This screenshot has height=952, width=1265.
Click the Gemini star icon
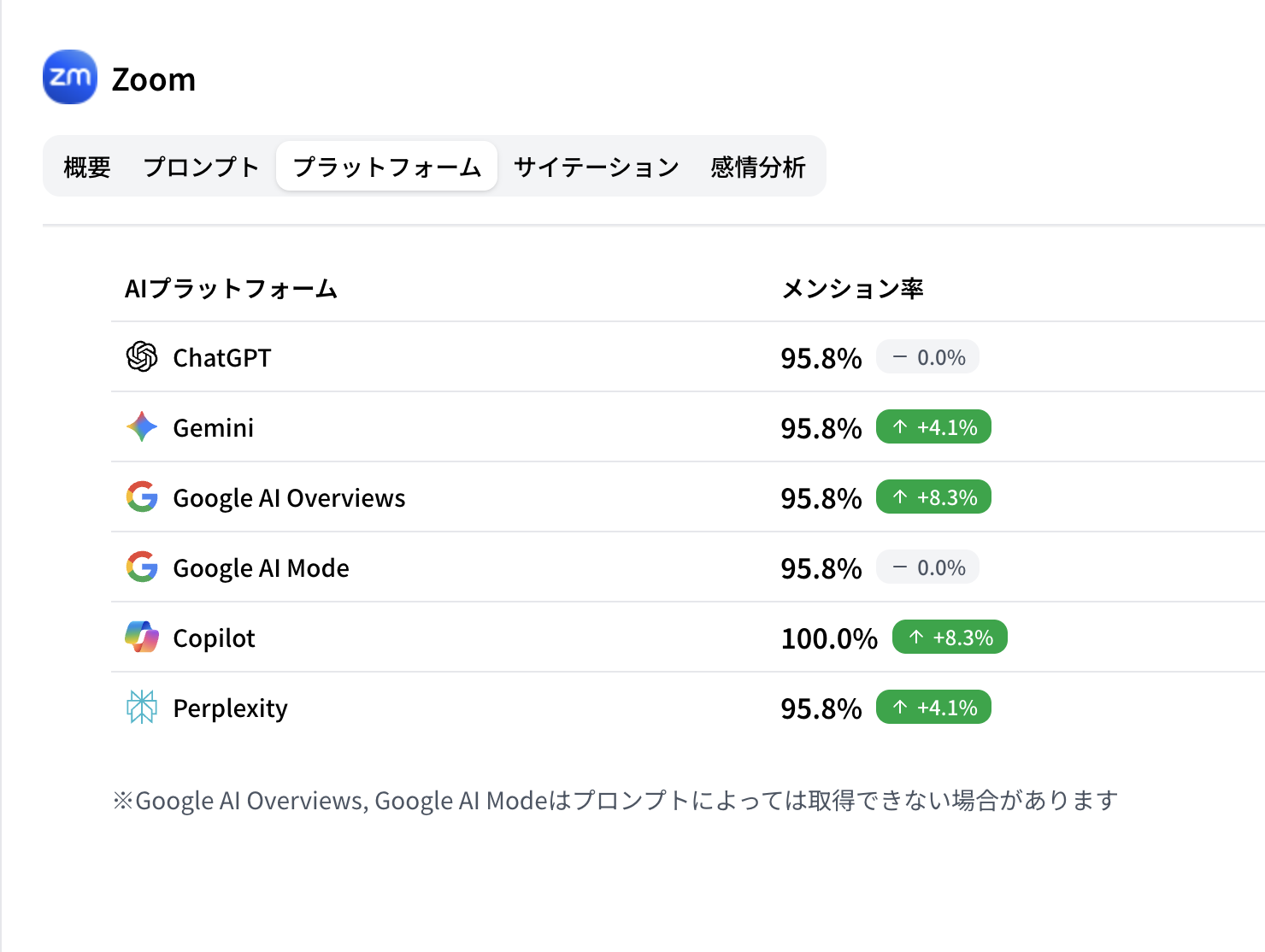coord(142,427)
